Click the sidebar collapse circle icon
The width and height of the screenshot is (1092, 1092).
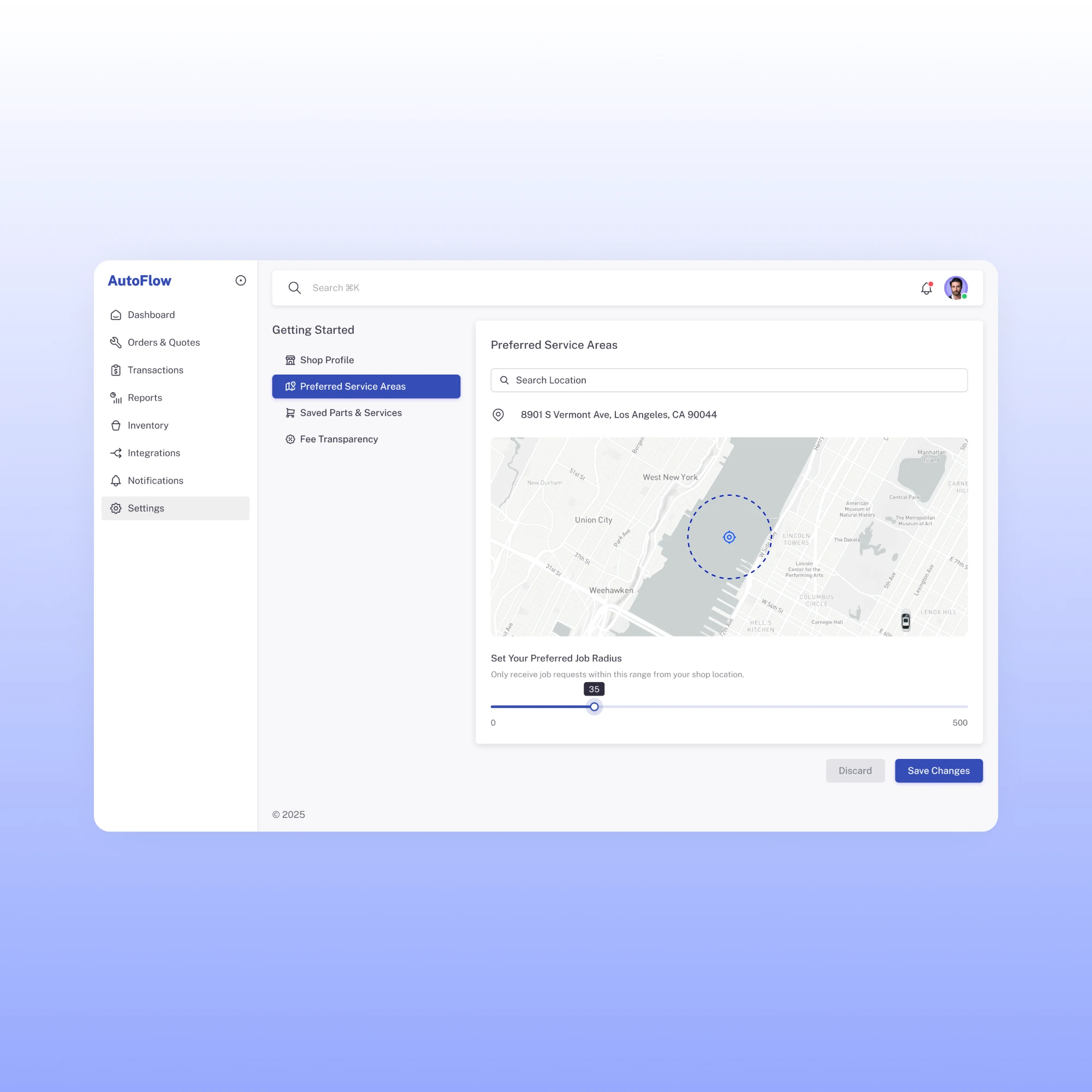241,280
